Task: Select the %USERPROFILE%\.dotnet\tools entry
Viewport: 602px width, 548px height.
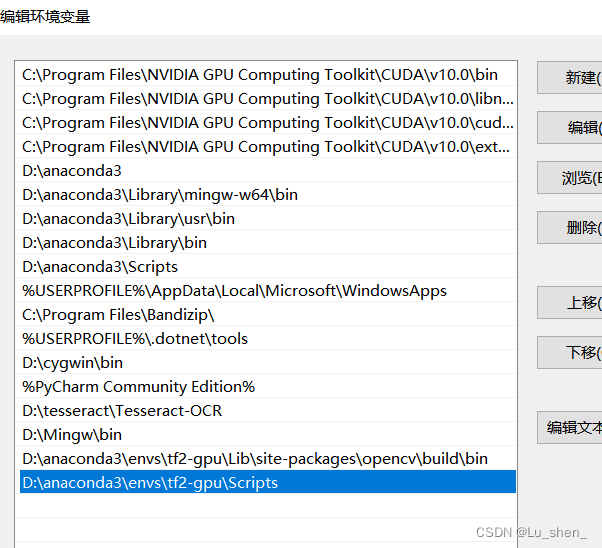Action: (266, 338)
